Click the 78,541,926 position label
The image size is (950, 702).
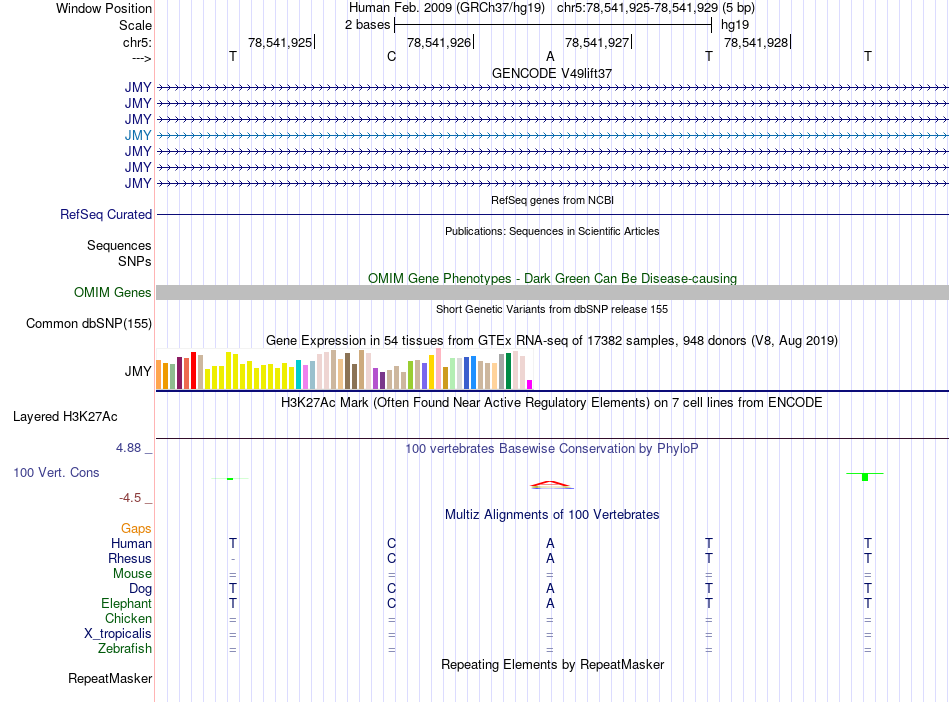tap(439, 42)
